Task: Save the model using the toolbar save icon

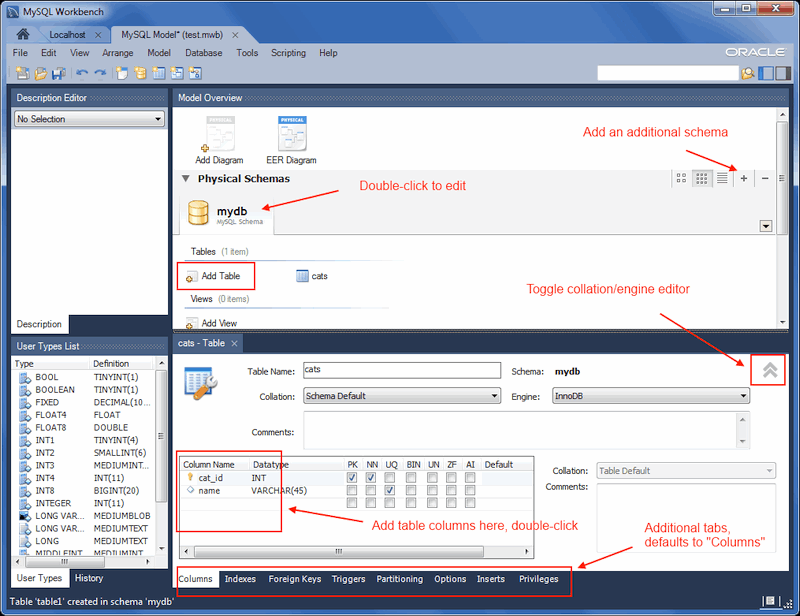Action: click(x=56, y=73)
